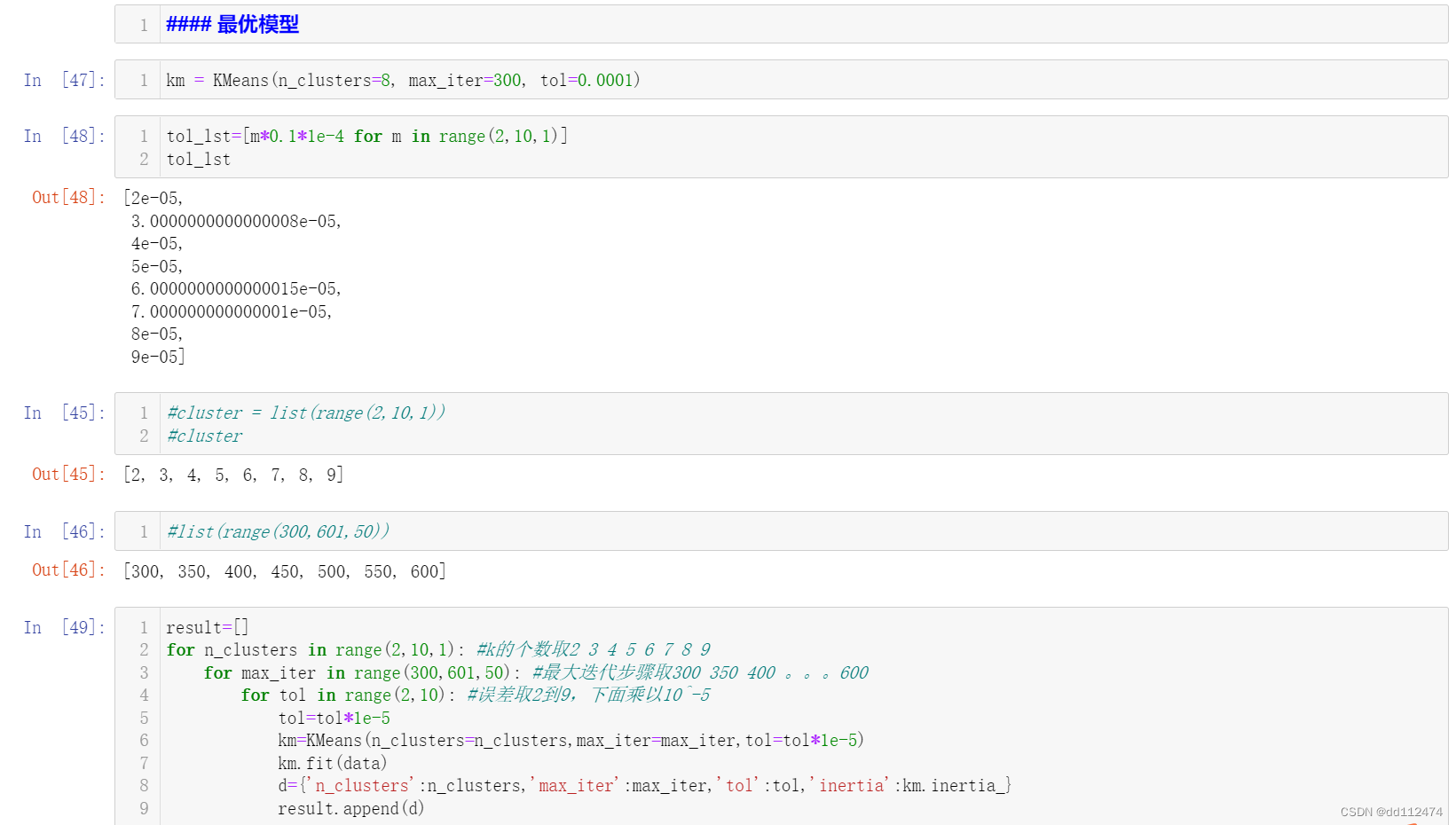The height and width of the screenshot is (825, 1456).
Task: Click code line 'tol_lst=[m*0.1*1e-4 for m in range'
Action: (x=366, y=136)
